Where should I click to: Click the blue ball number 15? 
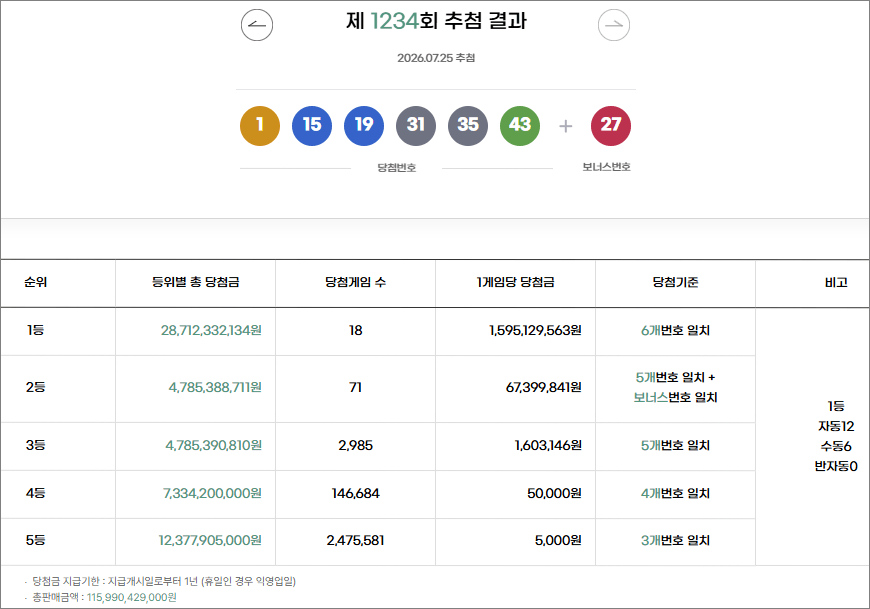312,126
